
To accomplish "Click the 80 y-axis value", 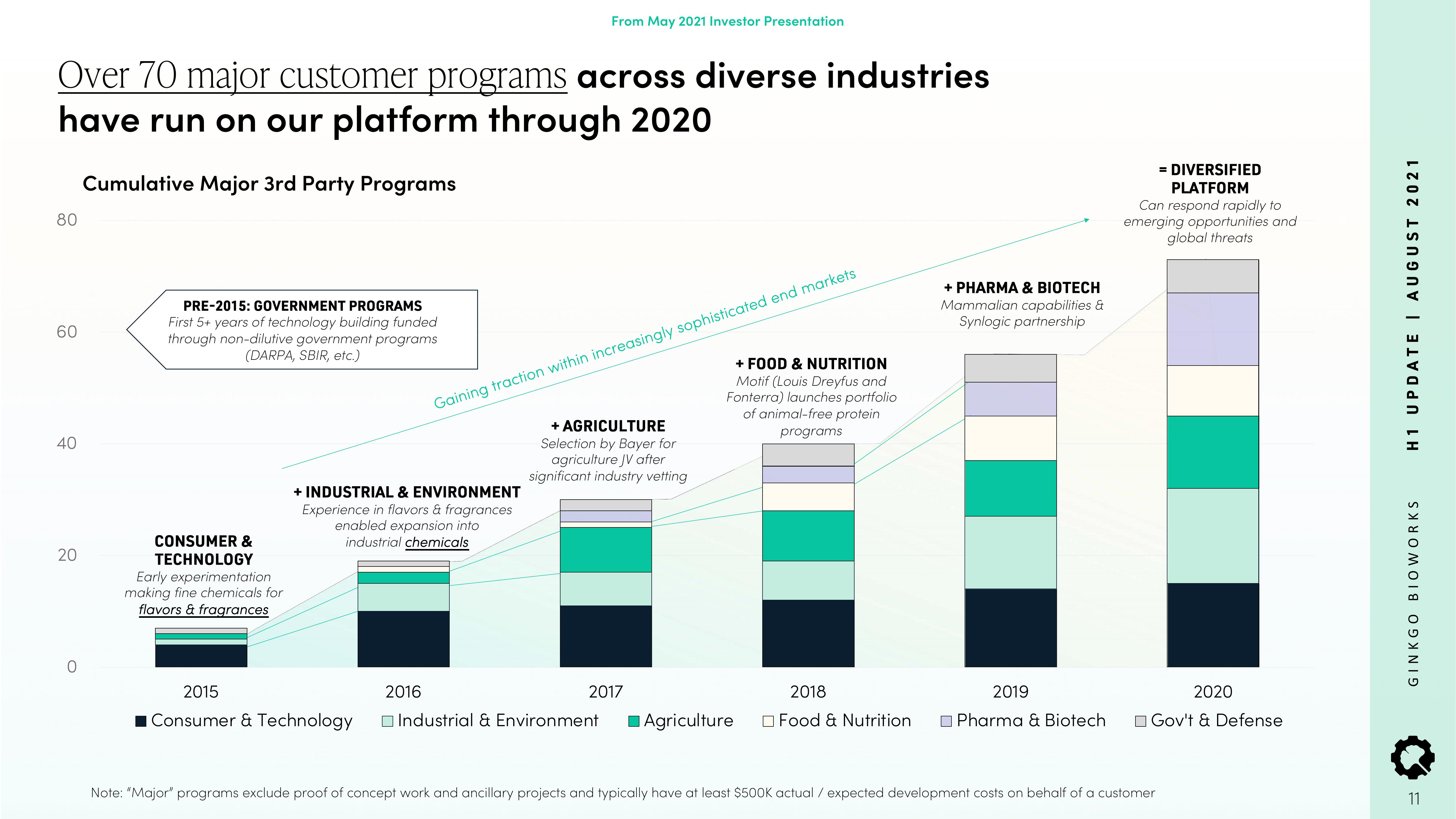I will click(67, 220).
